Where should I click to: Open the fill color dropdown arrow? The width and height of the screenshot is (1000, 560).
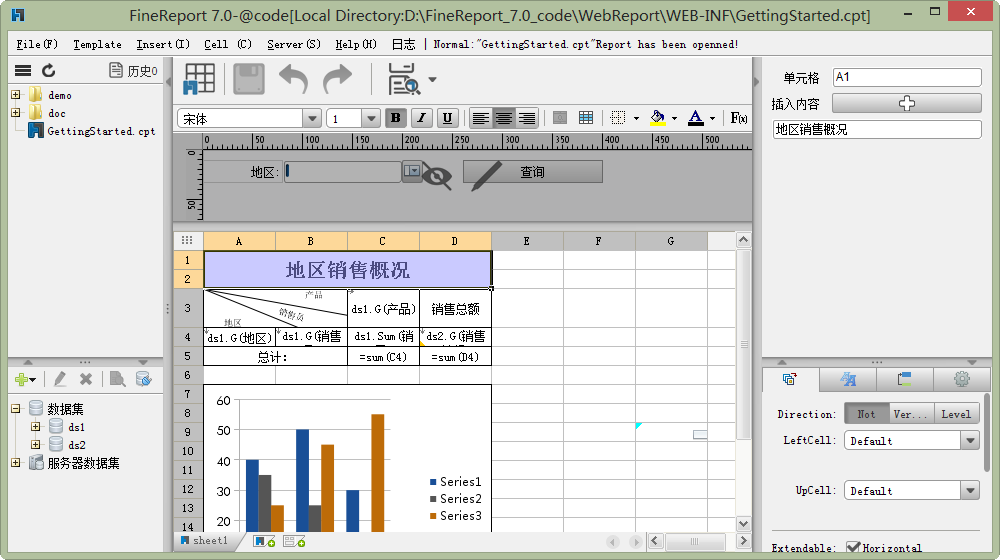pos(674,118)
